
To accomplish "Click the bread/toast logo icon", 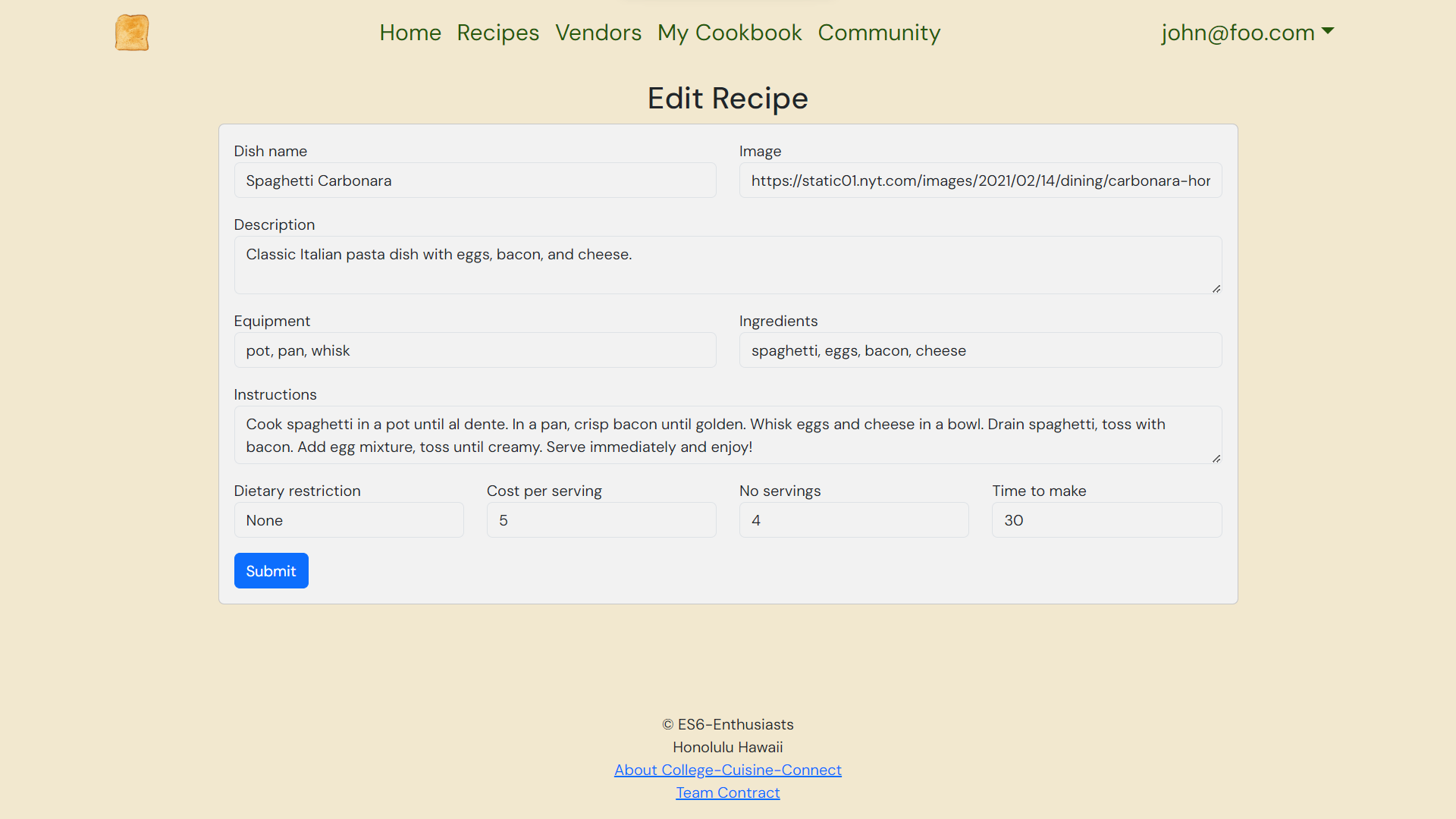I will 132,32.
